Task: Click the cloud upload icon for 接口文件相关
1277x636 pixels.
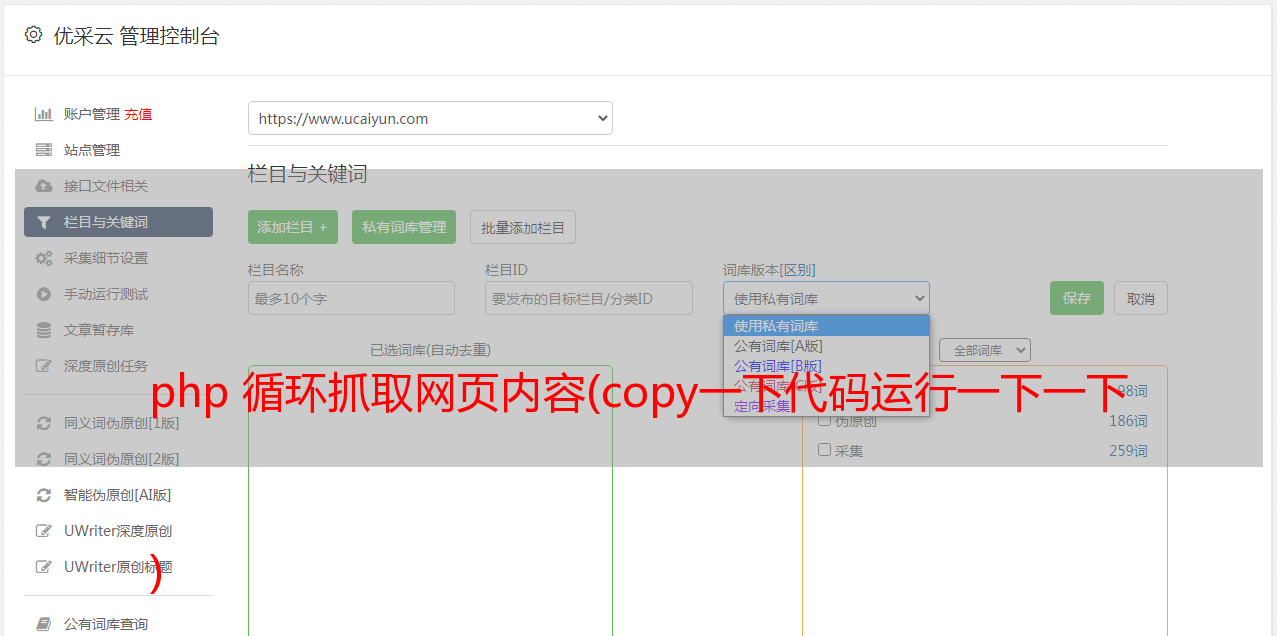Action: (44, 186)
